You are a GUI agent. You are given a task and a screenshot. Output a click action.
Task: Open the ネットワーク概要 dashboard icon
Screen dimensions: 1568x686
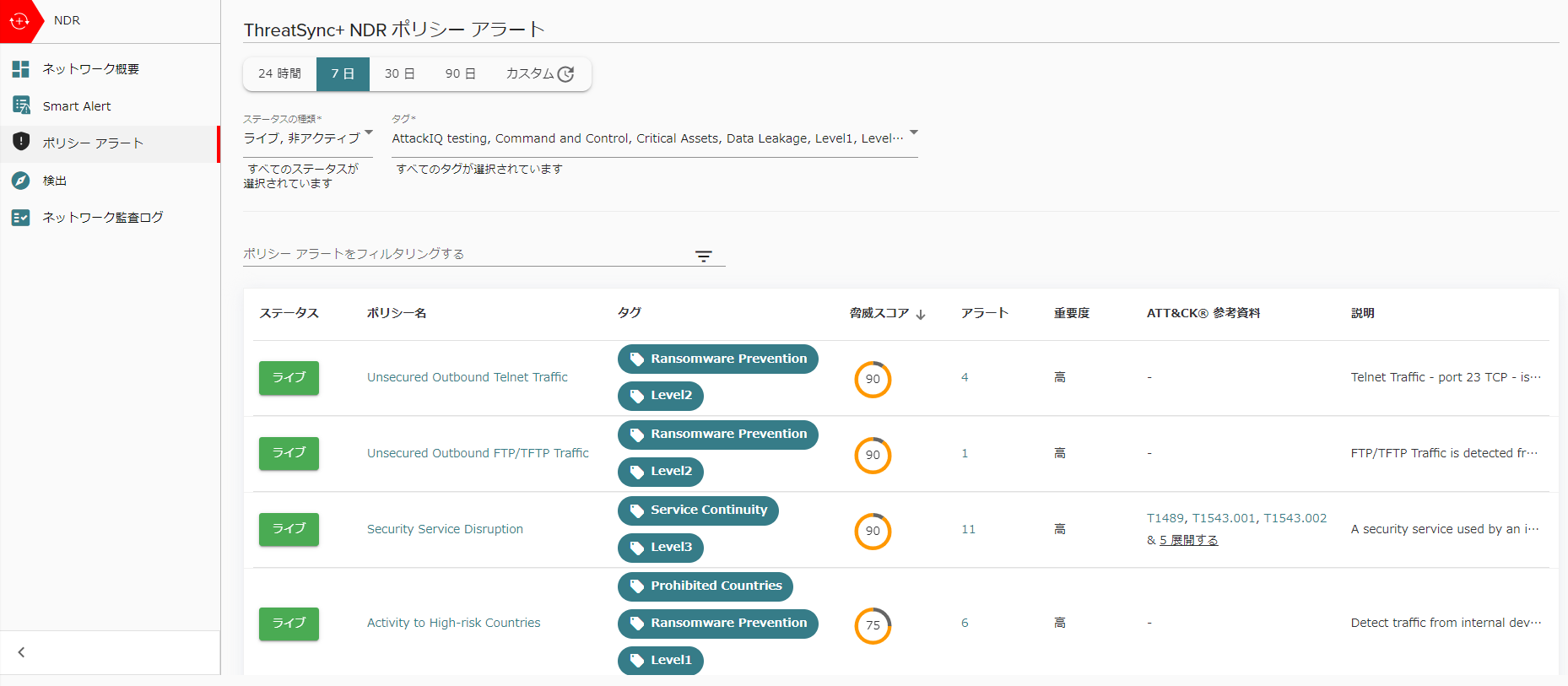21,69
